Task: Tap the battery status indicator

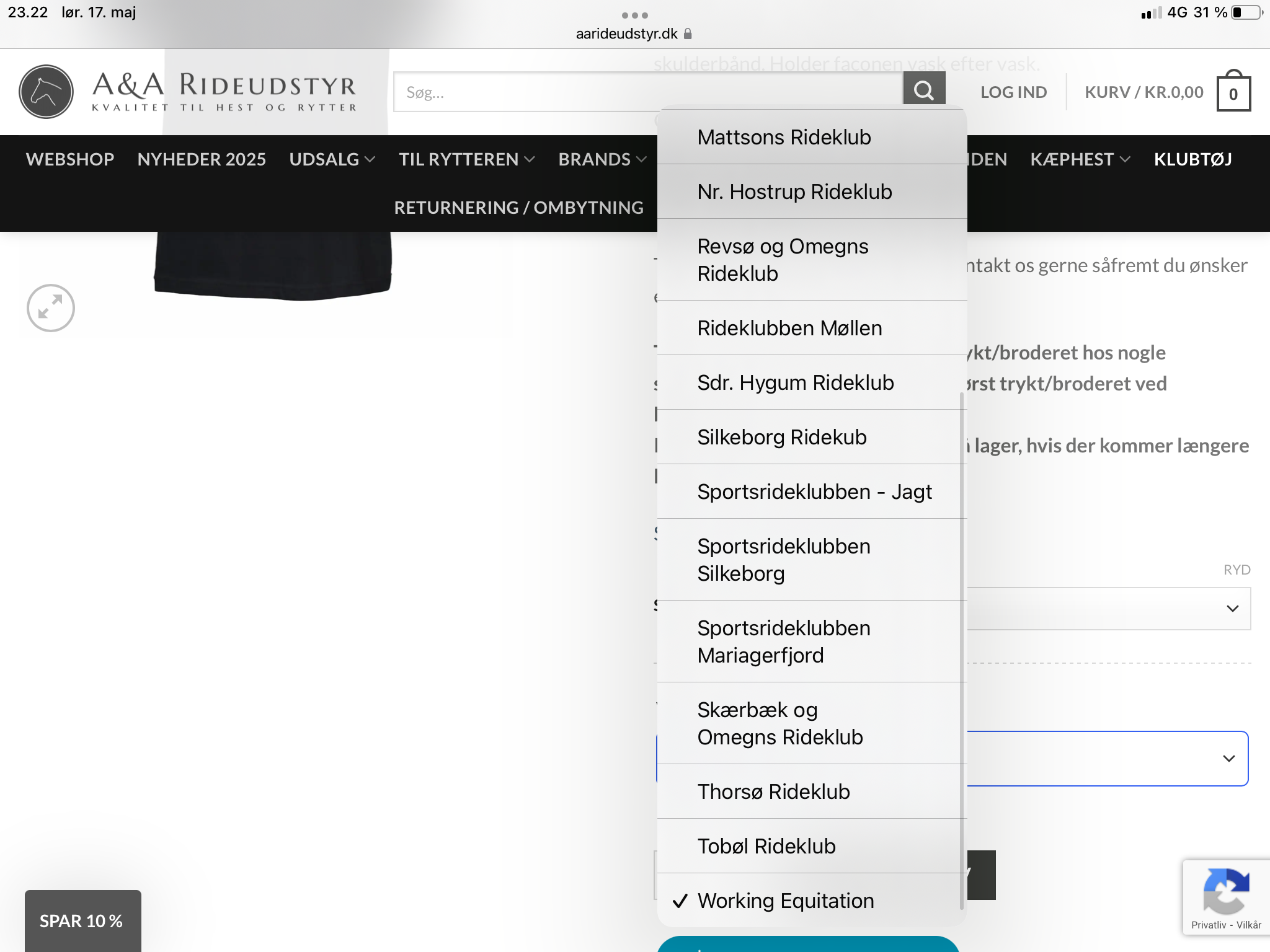Action: [1246, 12]
